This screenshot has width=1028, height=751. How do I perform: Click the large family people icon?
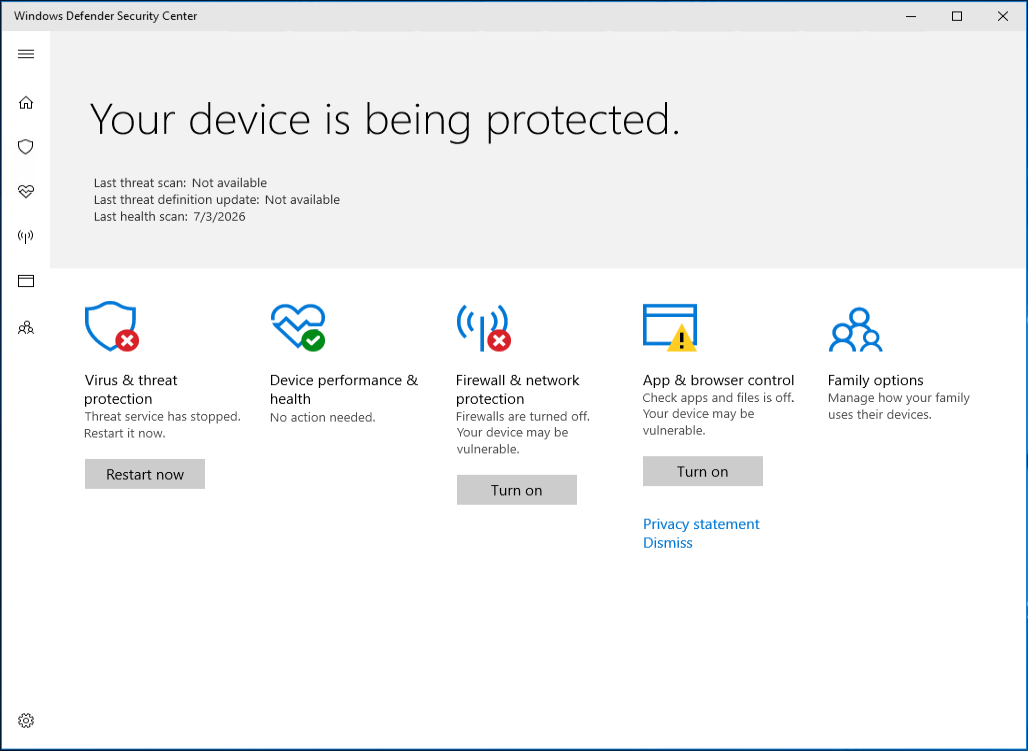click(x=856, y=330)
